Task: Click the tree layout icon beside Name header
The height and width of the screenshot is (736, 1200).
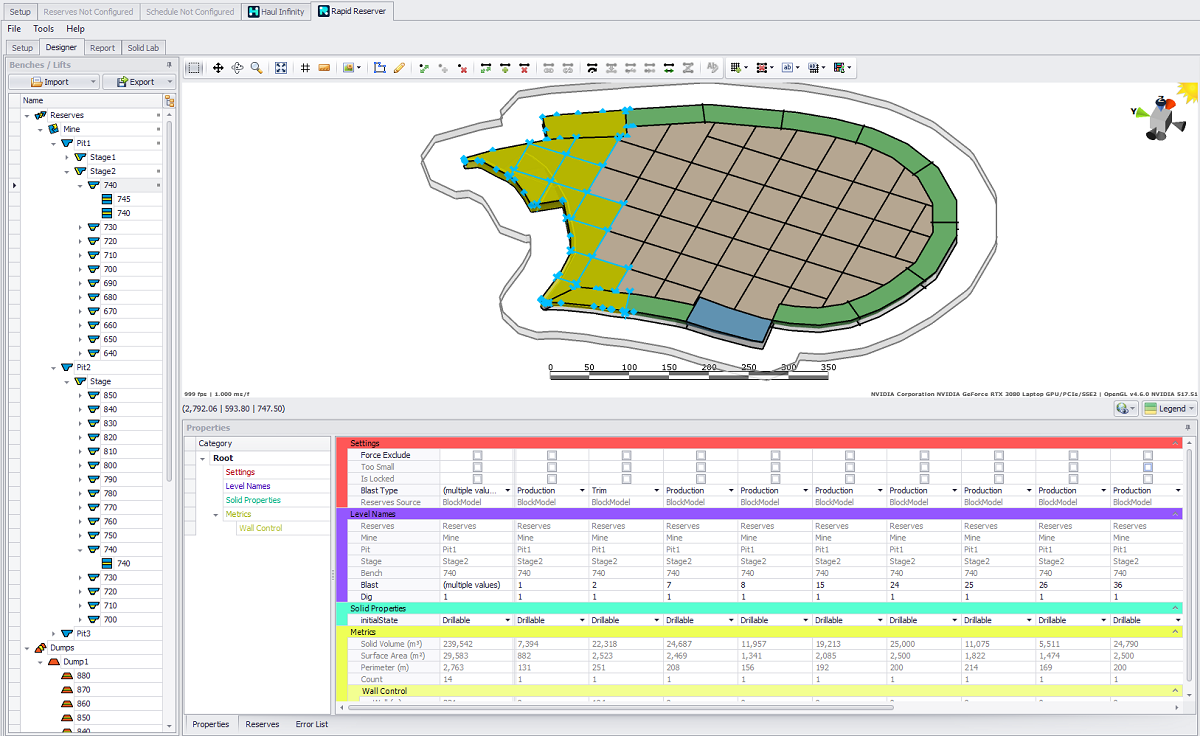Action: [169, 101]
